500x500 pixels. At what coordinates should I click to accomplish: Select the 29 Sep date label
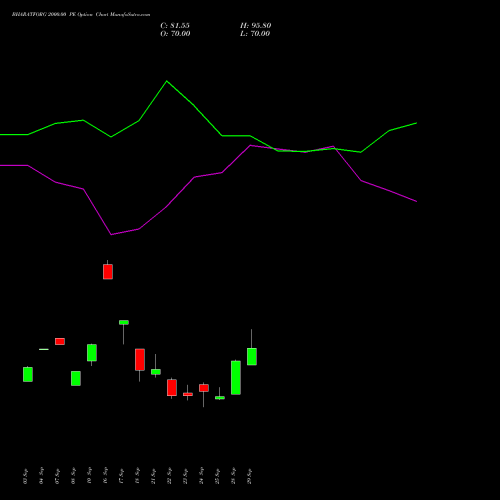pyautogui.click(x=249, y=476)
